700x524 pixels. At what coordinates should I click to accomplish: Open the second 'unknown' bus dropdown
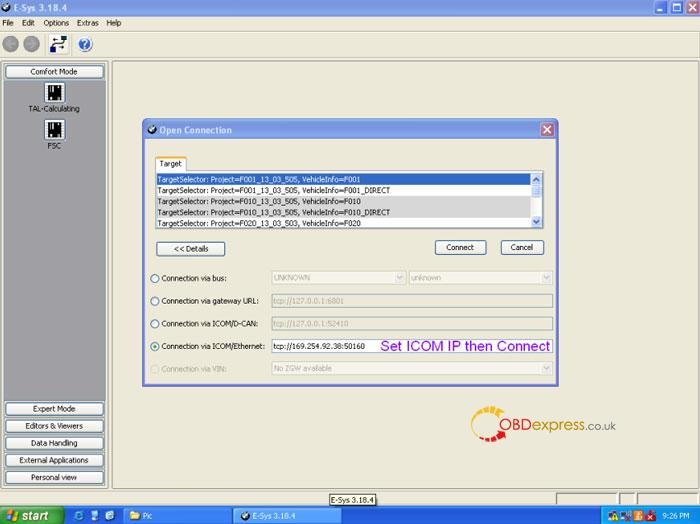(480, 278)
